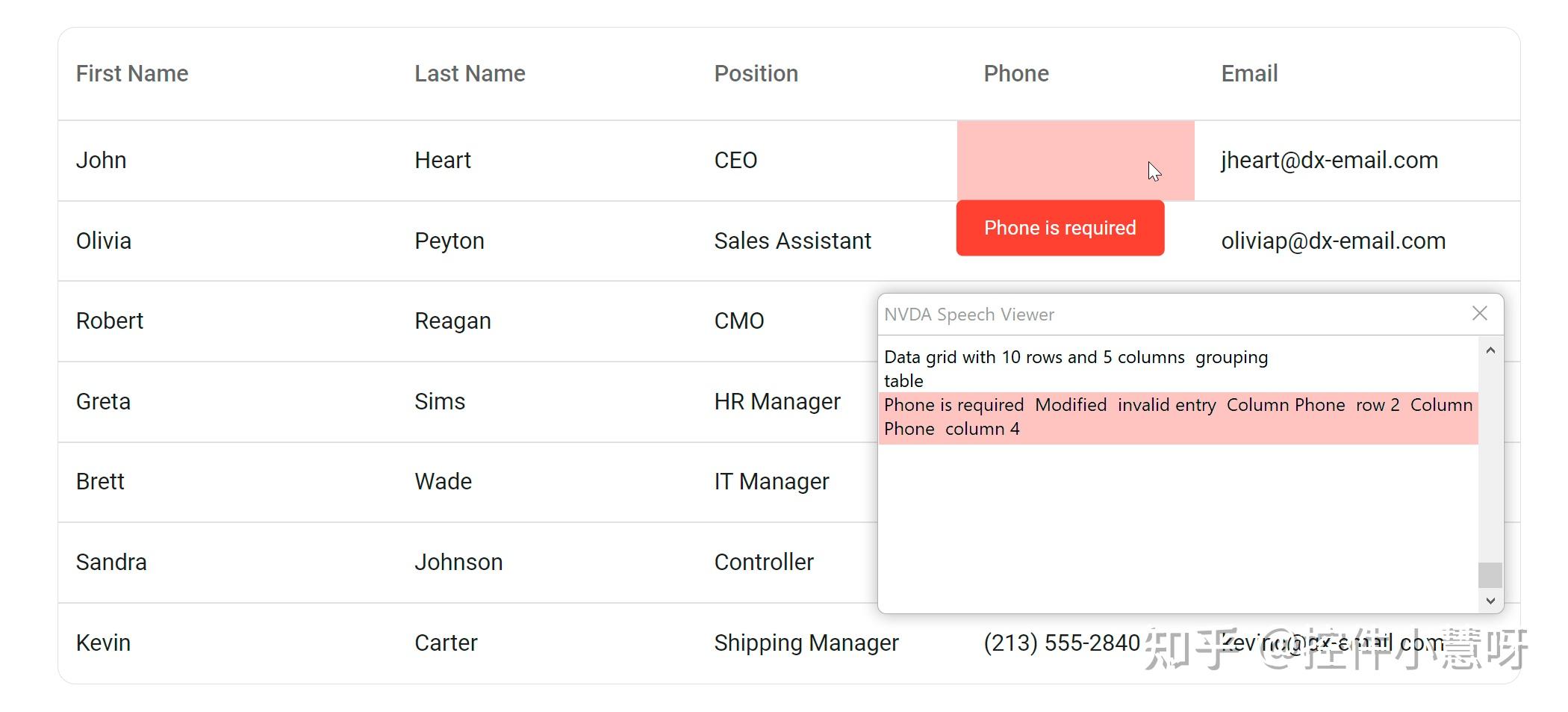The height and width of the screenshot is (712, 1568).
Task: Close the NVDA Speech Viewer window
Action: (x=1479, y=314)
